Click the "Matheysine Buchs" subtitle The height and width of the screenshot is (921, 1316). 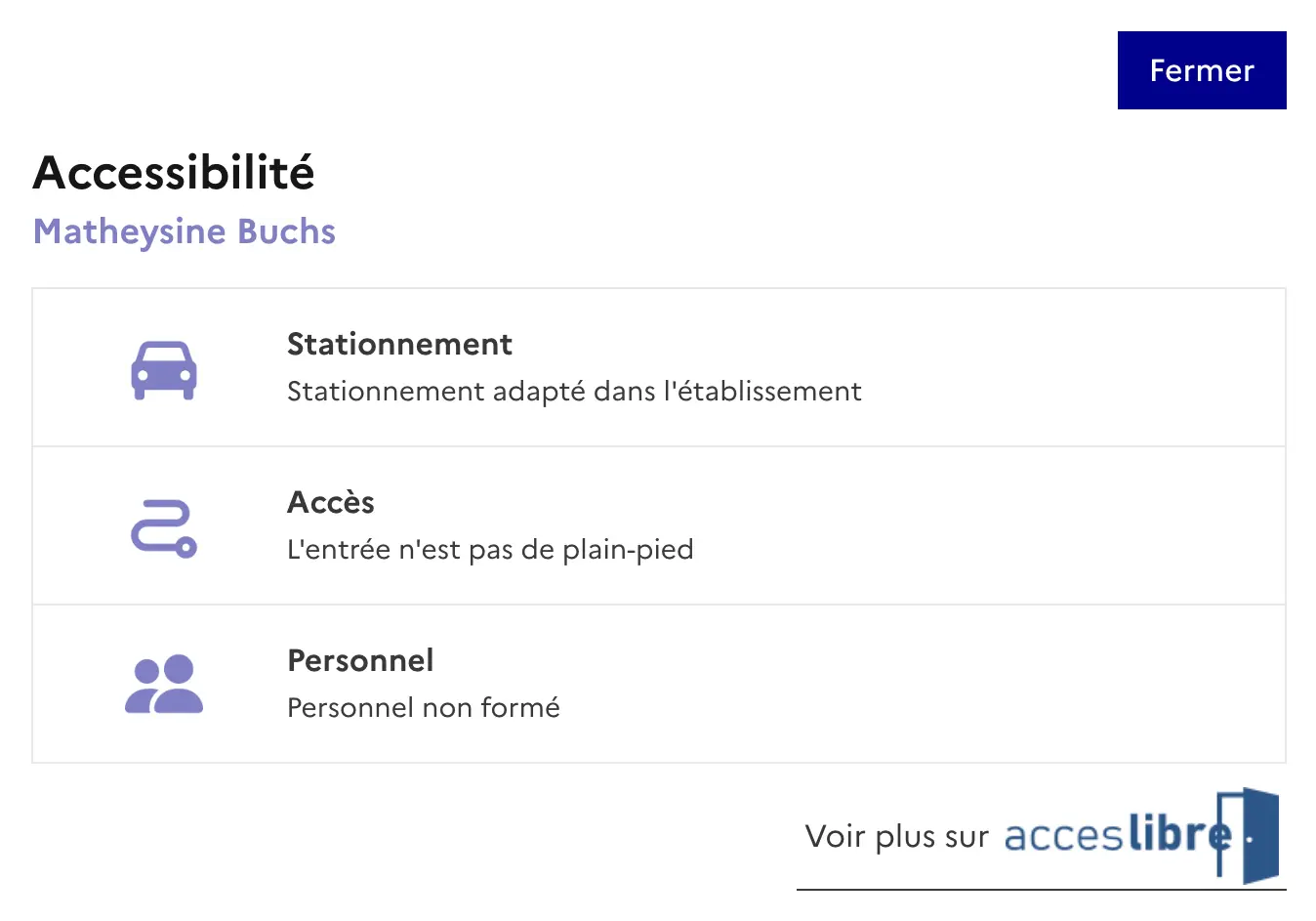coord(185,231)
